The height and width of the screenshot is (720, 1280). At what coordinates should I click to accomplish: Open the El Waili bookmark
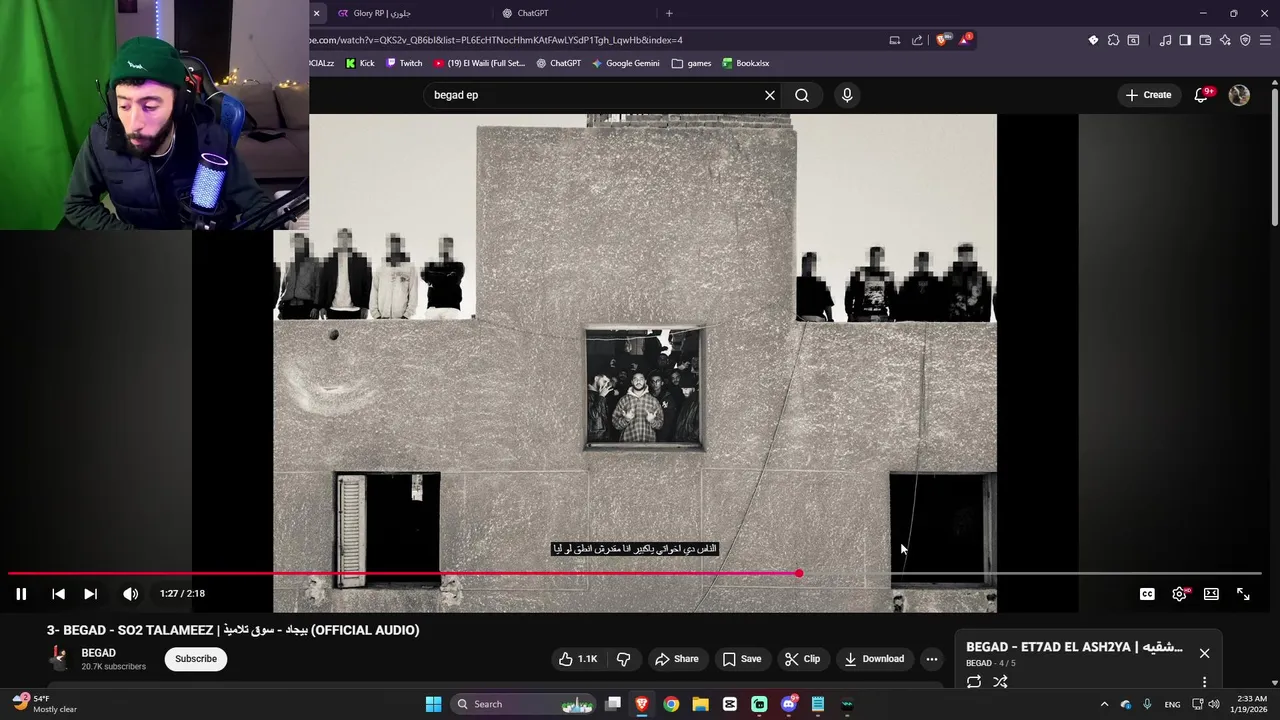coord(479,63)
